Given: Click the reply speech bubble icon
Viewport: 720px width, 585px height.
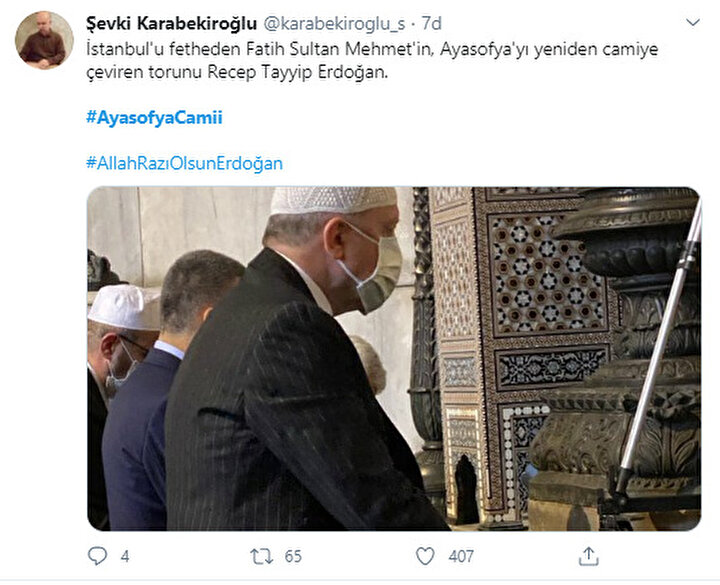Looking at the screenshot, I should coord(97,556).
